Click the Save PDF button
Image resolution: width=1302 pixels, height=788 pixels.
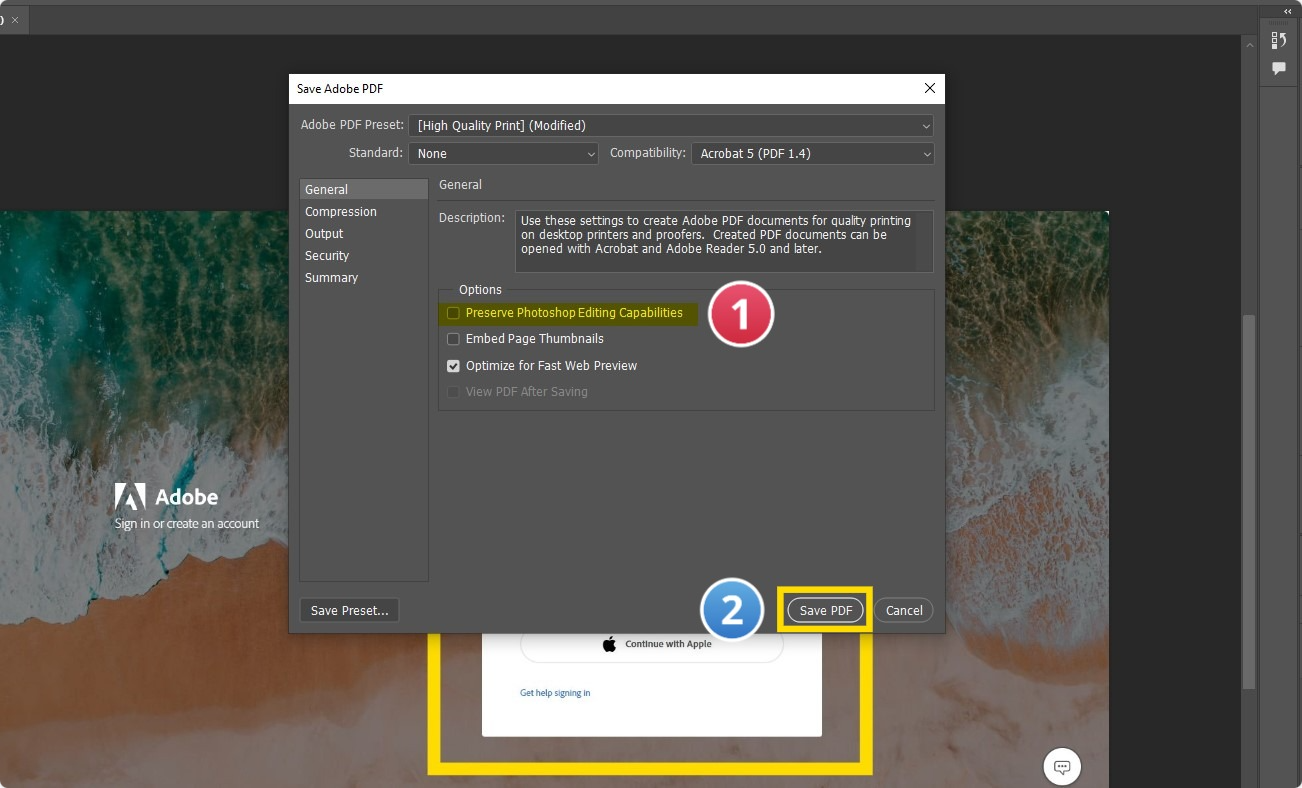pyautogui.click(x=826, y=611)
